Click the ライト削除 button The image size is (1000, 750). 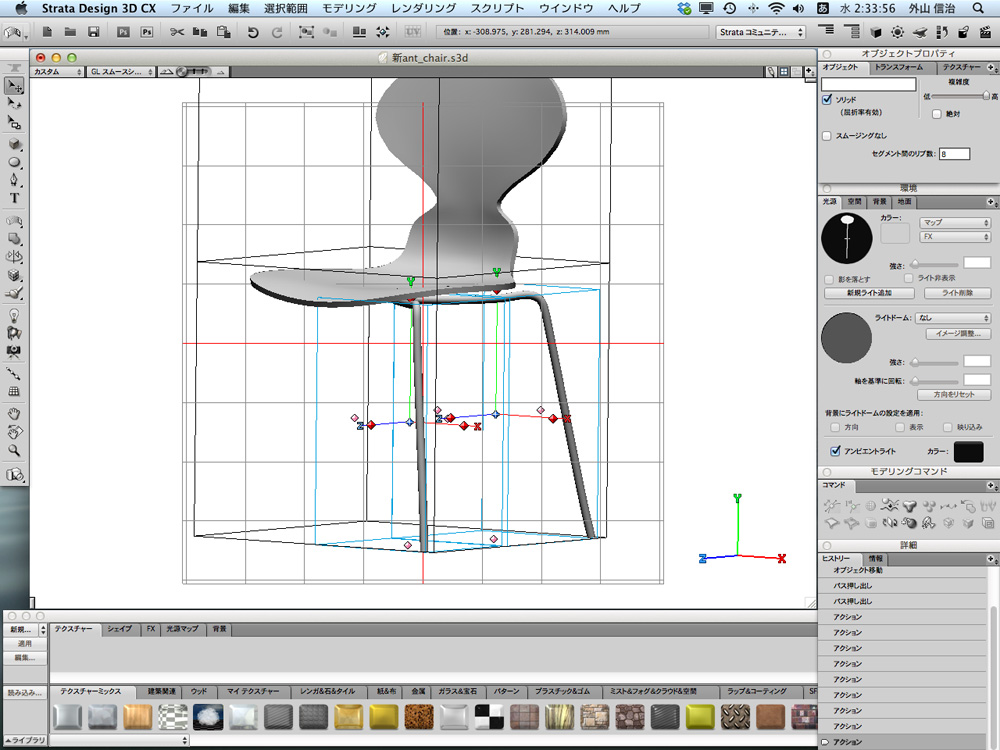[957, 293]
